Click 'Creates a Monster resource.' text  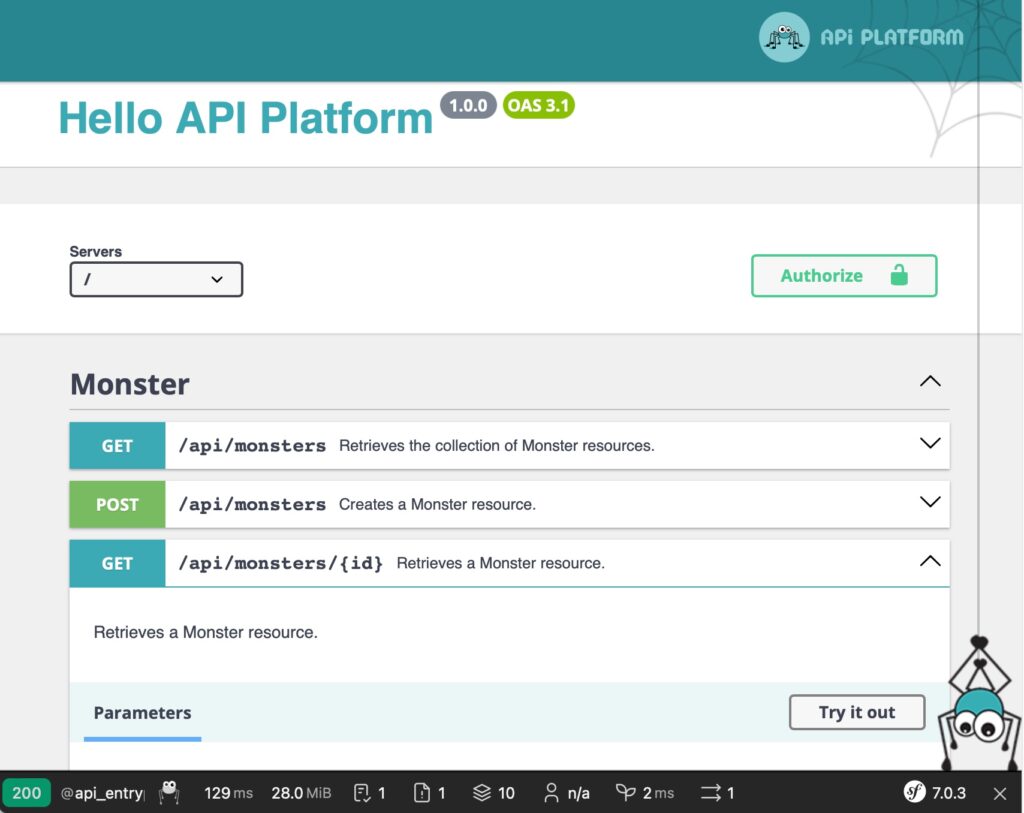437,504
